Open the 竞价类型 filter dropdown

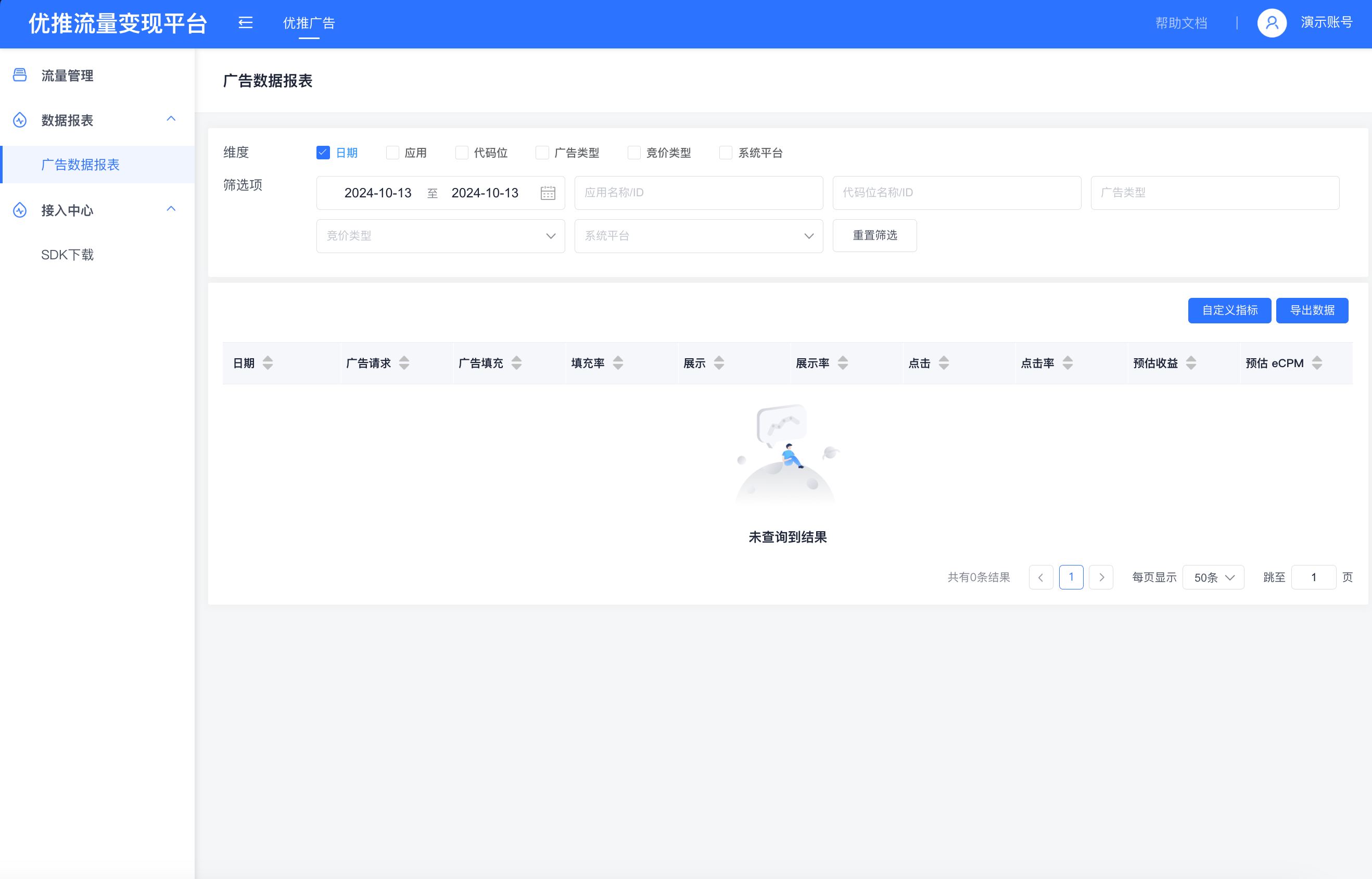point(440,236)
